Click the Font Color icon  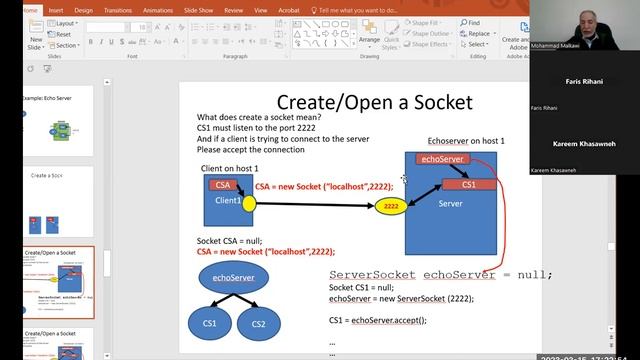(x=176, y=41)
